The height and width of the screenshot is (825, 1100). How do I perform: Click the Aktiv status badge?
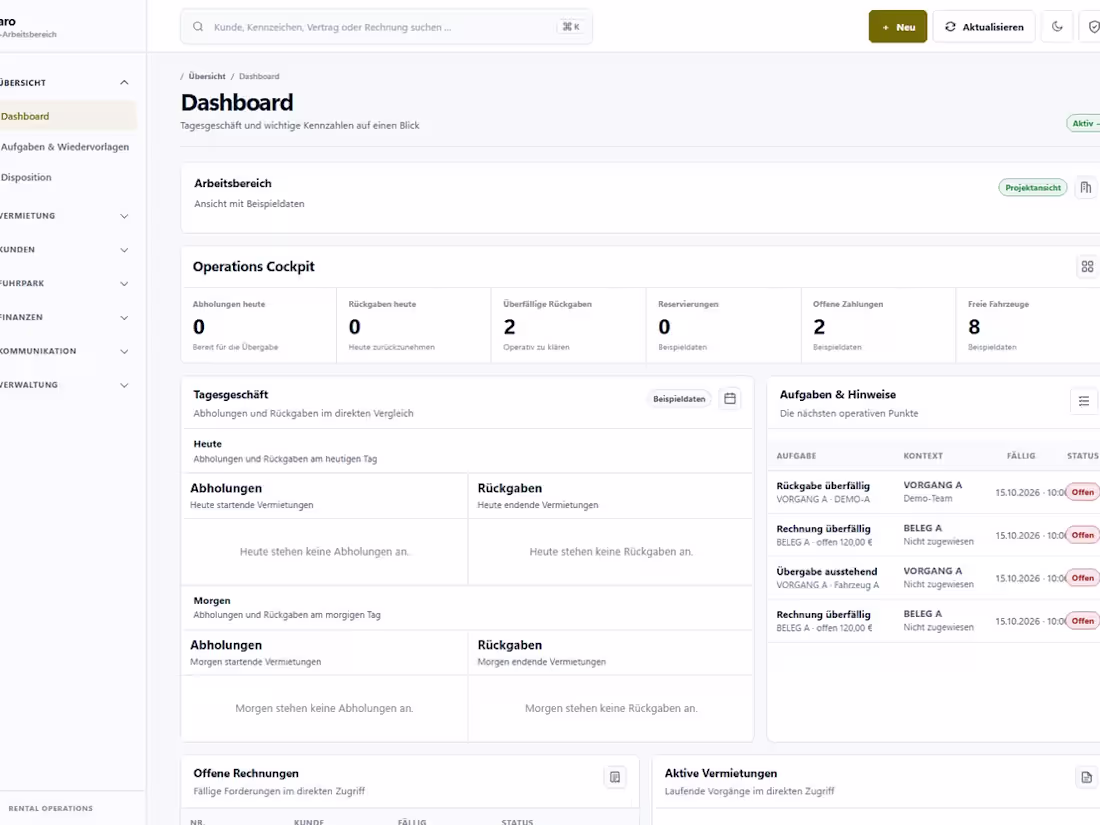[x=1084, y=123]
